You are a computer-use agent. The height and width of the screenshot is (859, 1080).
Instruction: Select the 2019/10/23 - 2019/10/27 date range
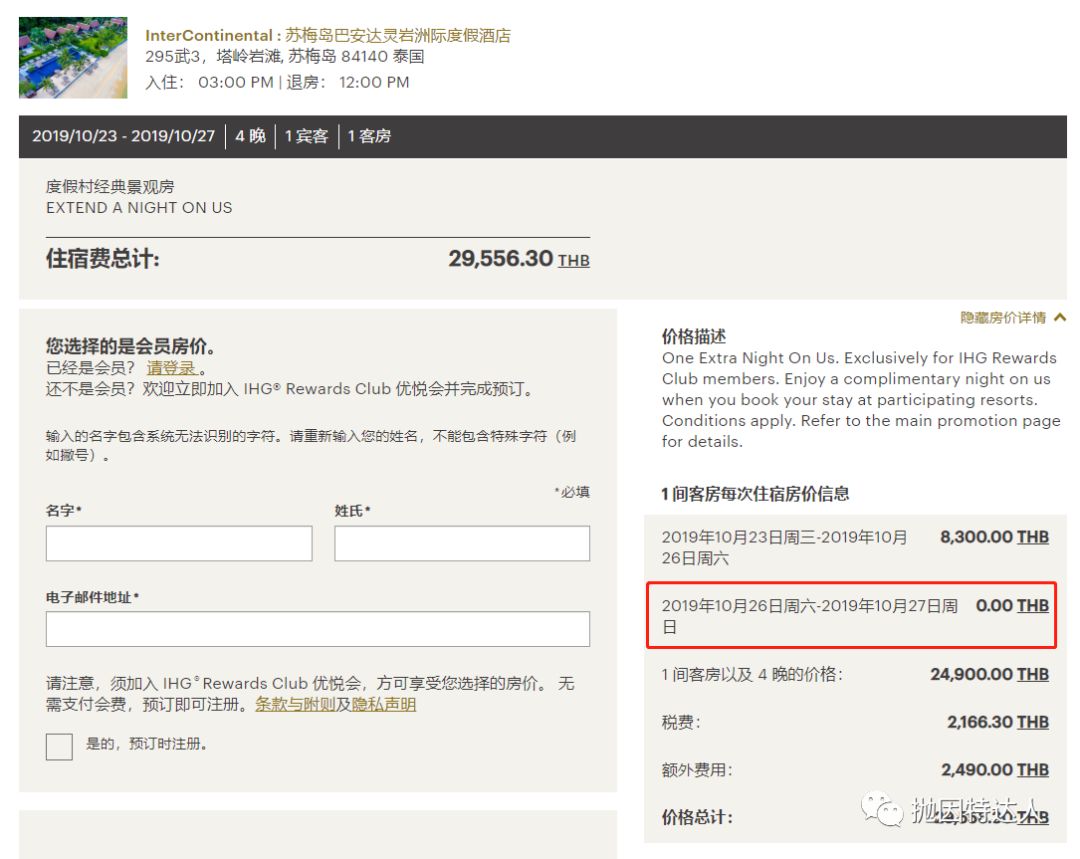[123, 136]
